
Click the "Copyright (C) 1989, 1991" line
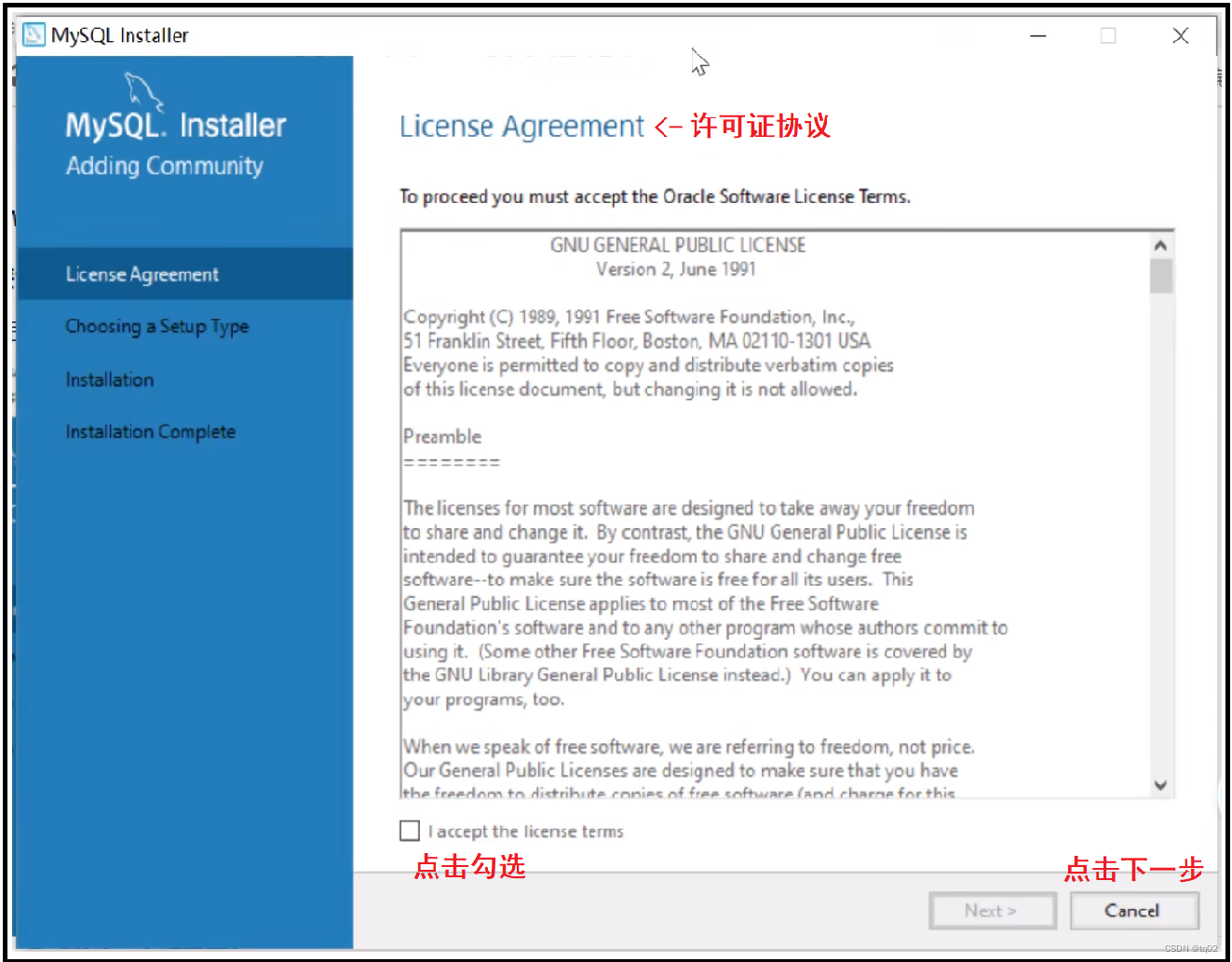(x=630, y=317)
